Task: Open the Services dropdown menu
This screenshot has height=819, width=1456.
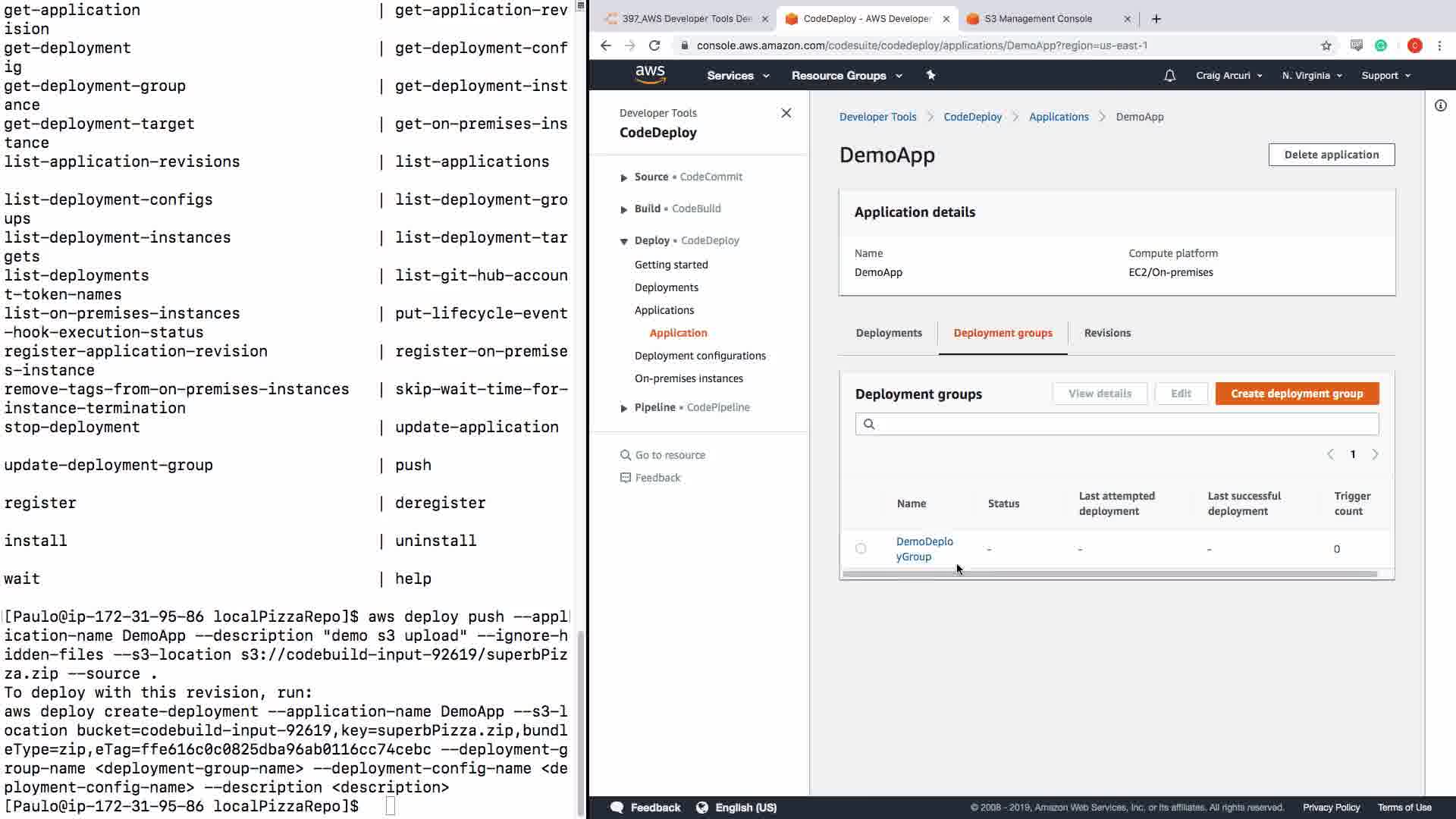Action: pyautogui.click(x=737, y=75)
